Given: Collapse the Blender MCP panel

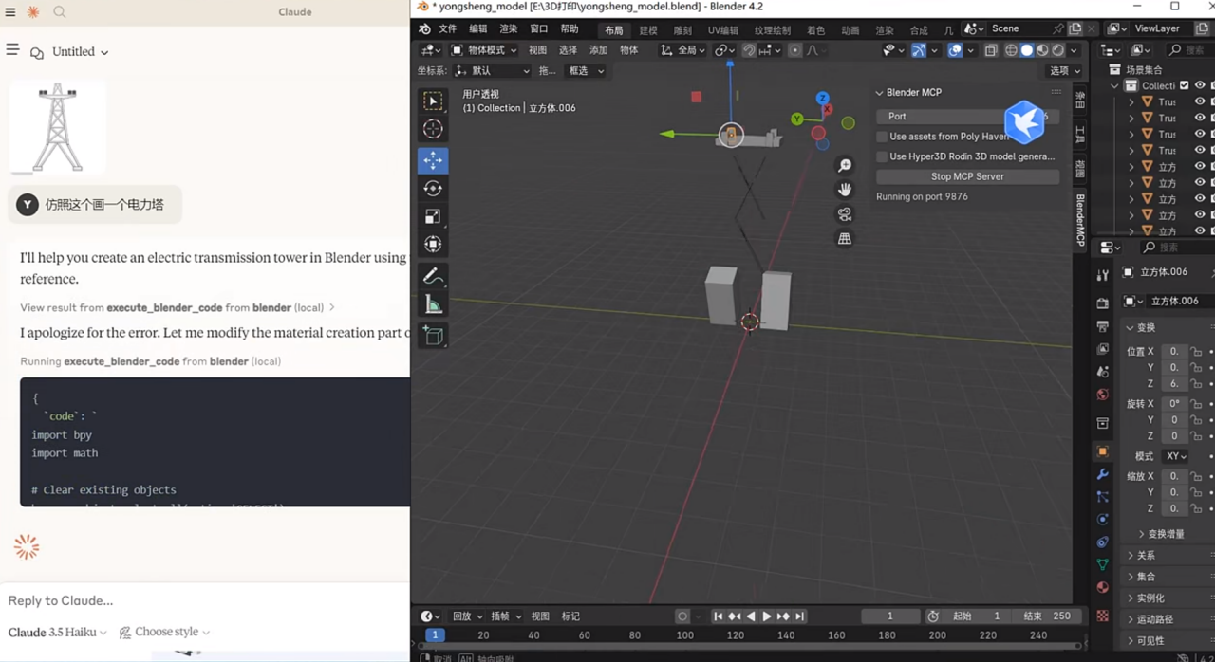Looking at the screenshot, I should pyautogui.click(x=880, y=93).
